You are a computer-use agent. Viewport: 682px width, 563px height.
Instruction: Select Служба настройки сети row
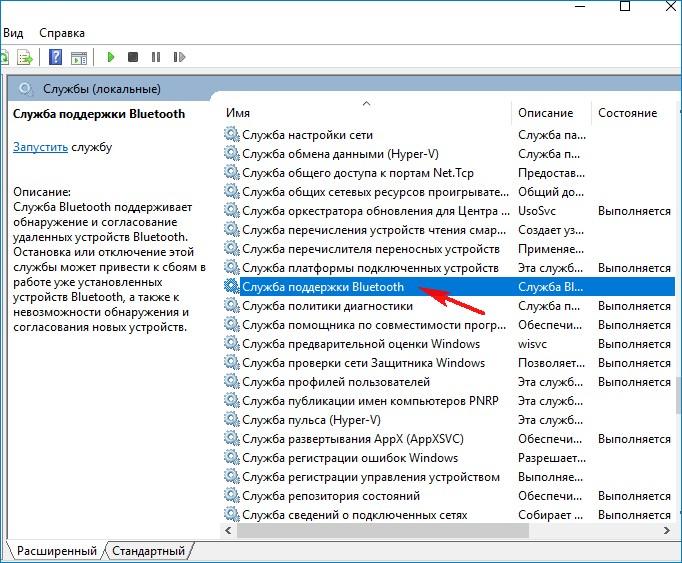click(449, 135)
